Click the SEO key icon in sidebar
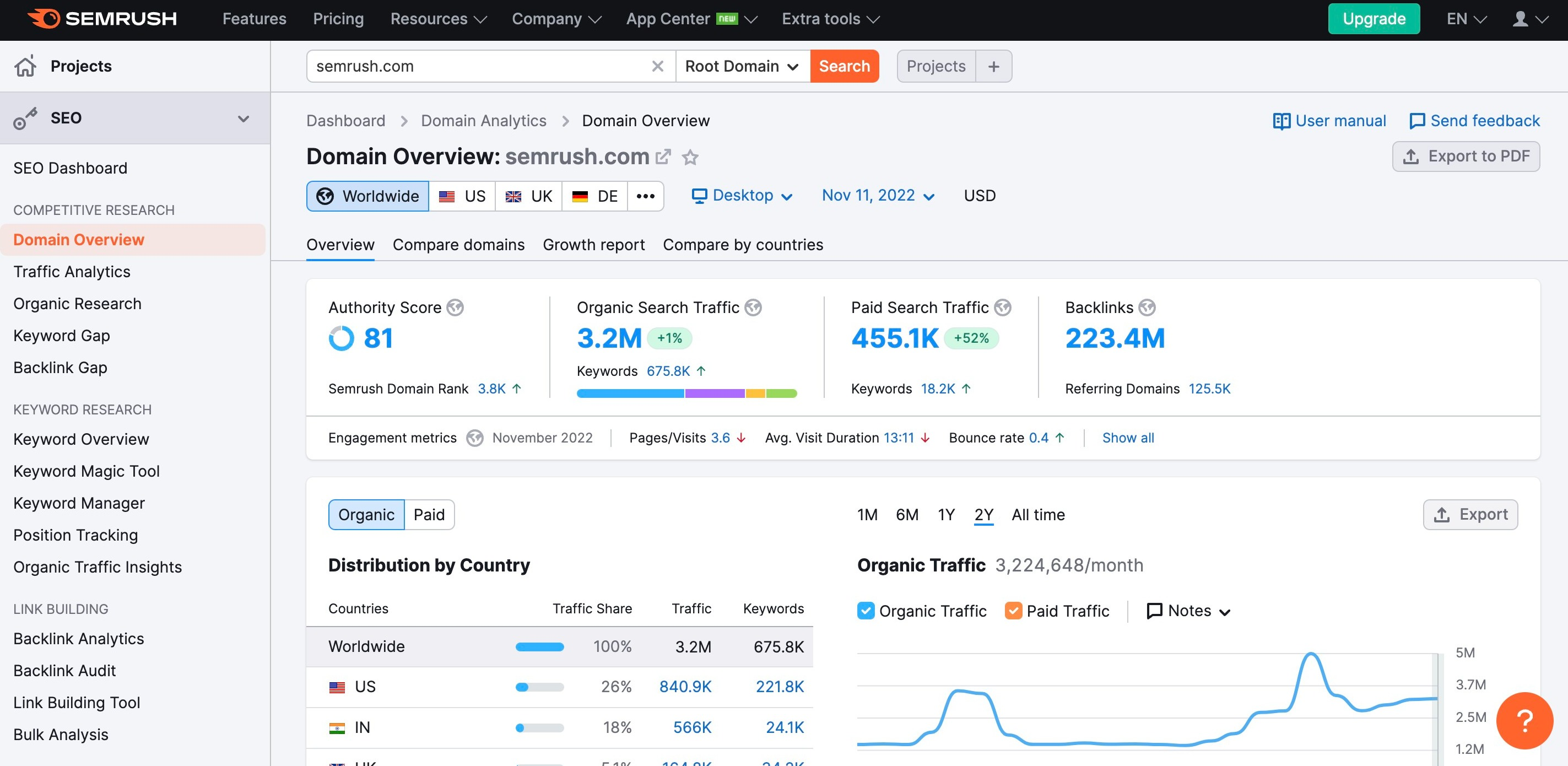 coord(25,118)
